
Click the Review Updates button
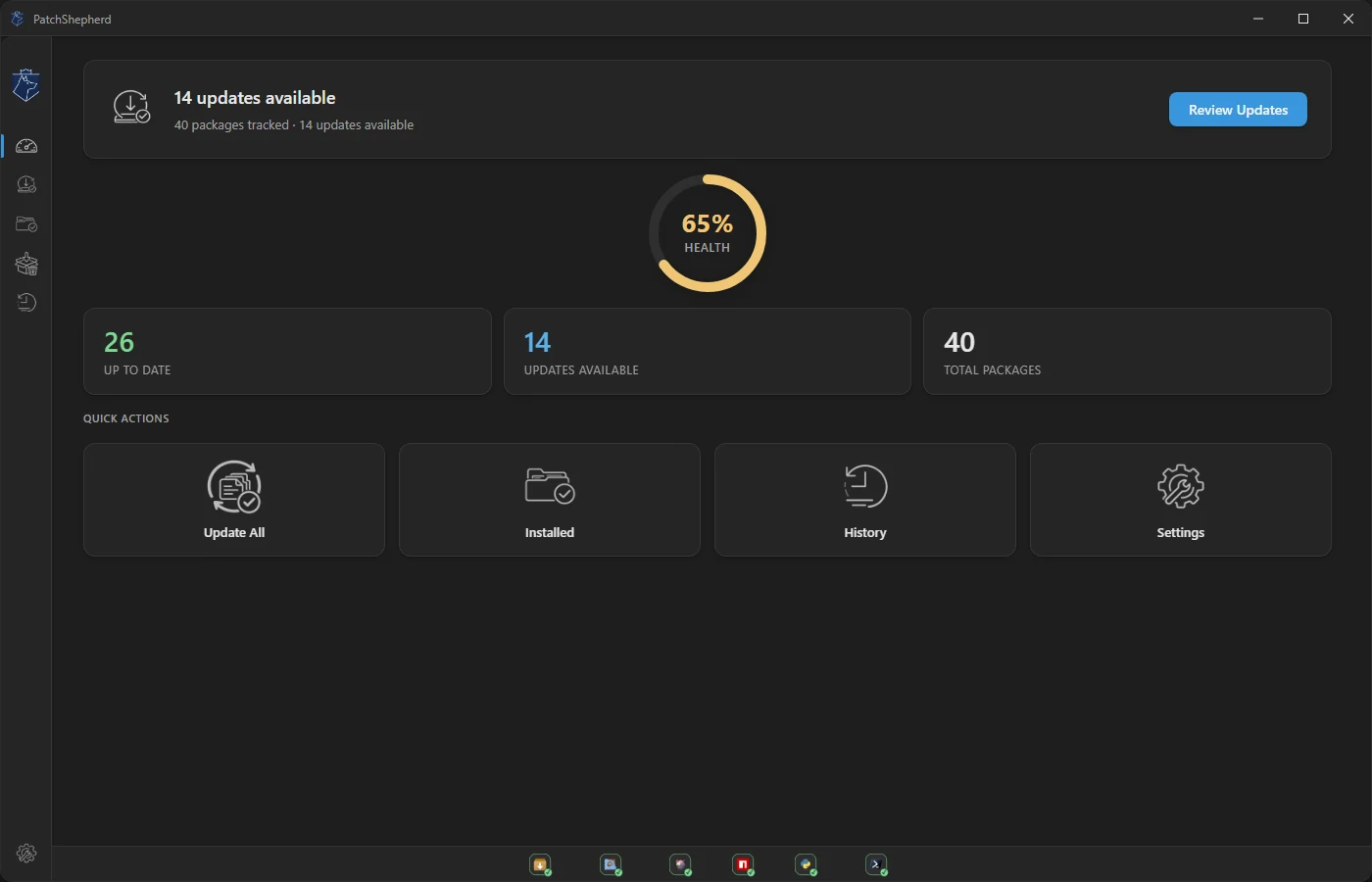(x=1238, y=110)
